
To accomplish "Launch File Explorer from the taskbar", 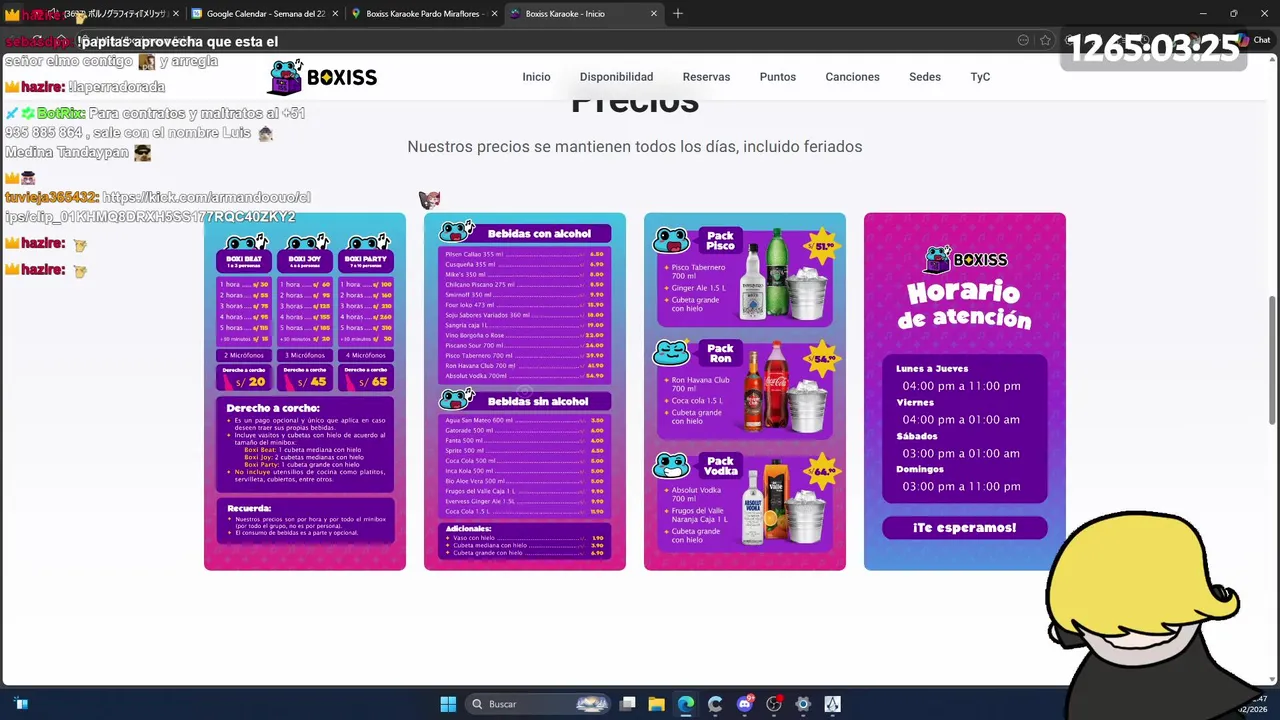I will coord(657,704).
